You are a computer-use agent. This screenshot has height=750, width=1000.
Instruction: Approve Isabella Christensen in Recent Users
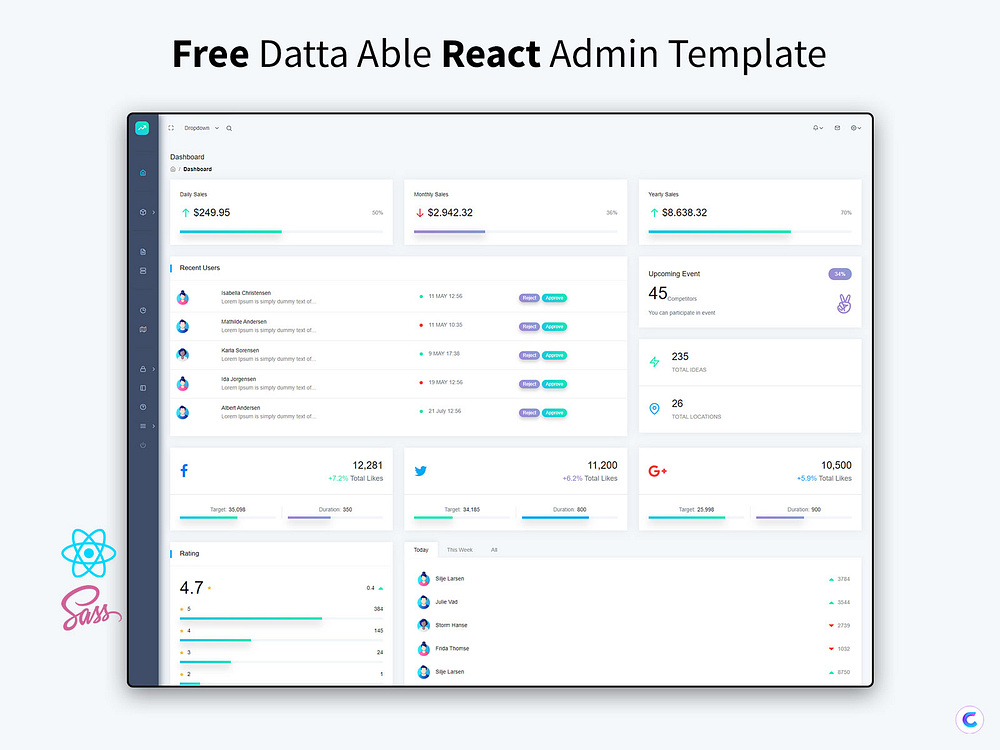[x=554, y=297]
